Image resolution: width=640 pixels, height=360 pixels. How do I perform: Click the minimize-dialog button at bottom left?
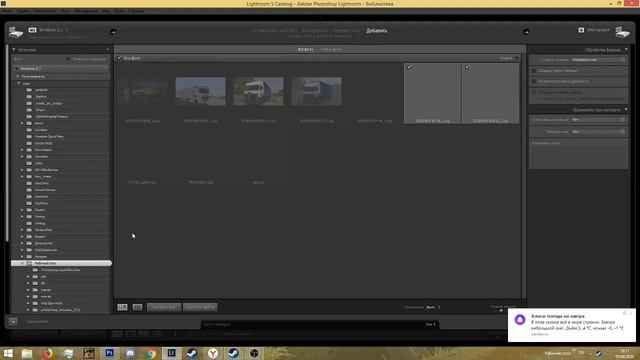tap(13, 322)
